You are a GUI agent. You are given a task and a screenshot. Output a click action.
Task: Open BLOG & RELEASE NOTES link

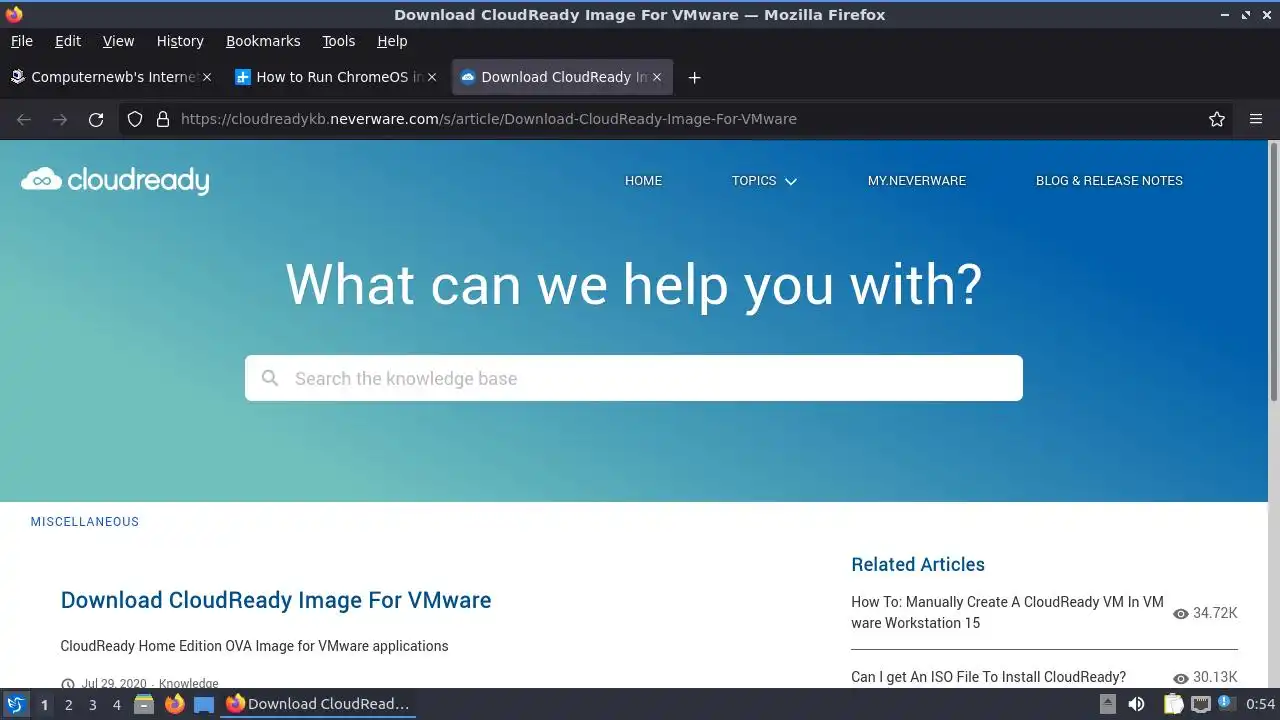pos(1109,181)
